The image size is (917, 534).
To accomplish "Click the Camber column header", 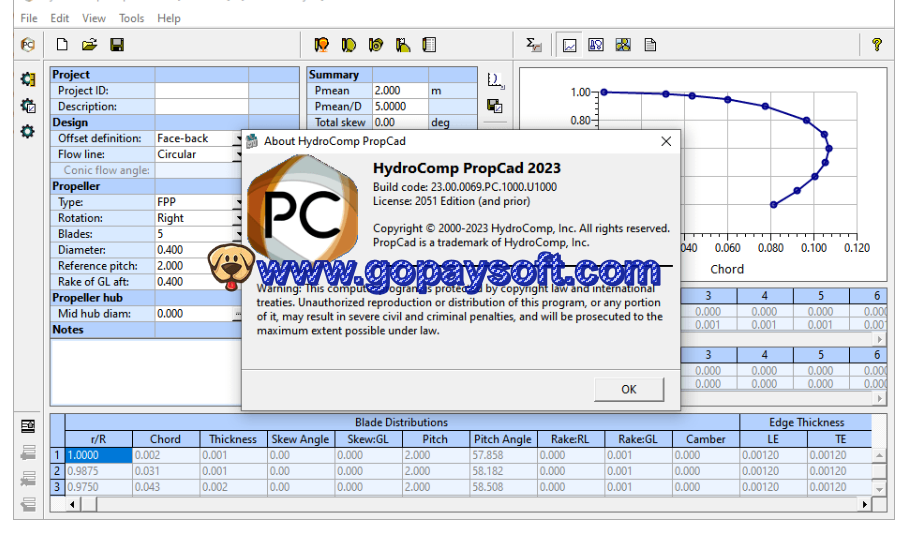I will point(705,439).
